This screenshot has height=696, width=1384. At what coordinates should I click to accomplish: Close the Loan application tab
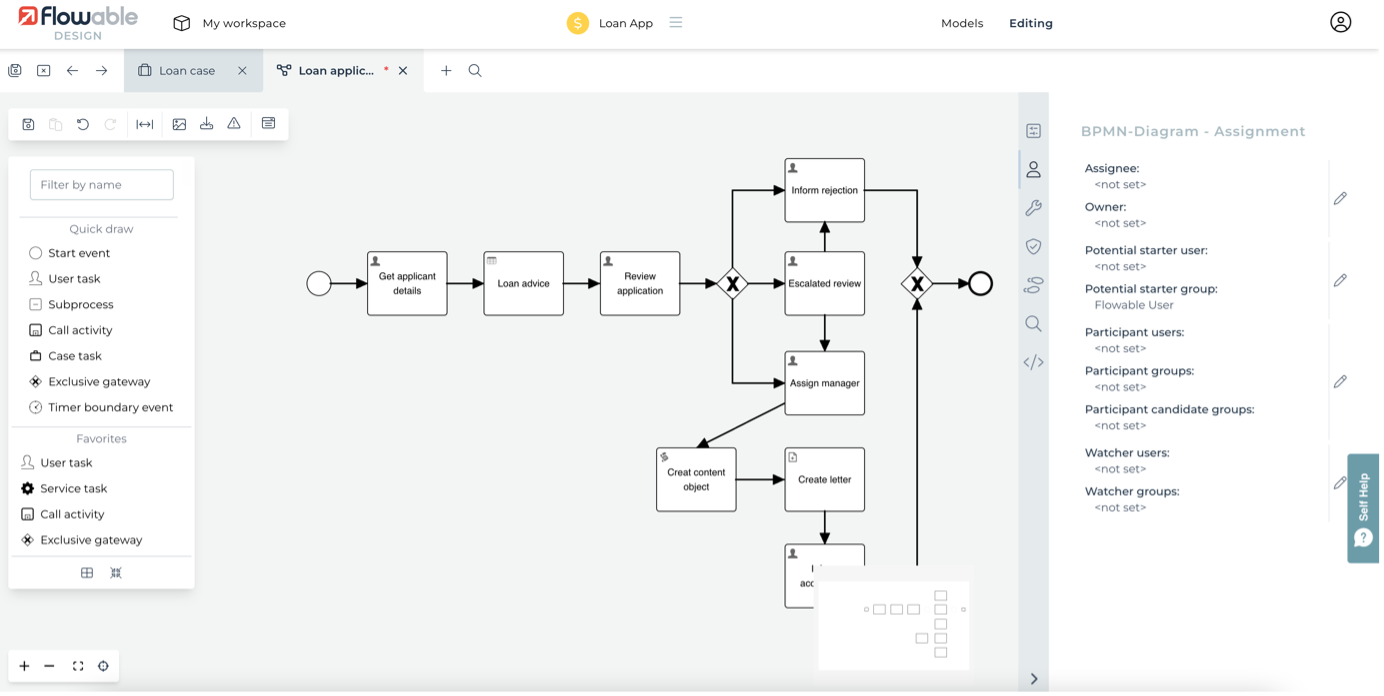tap(403, 71)
